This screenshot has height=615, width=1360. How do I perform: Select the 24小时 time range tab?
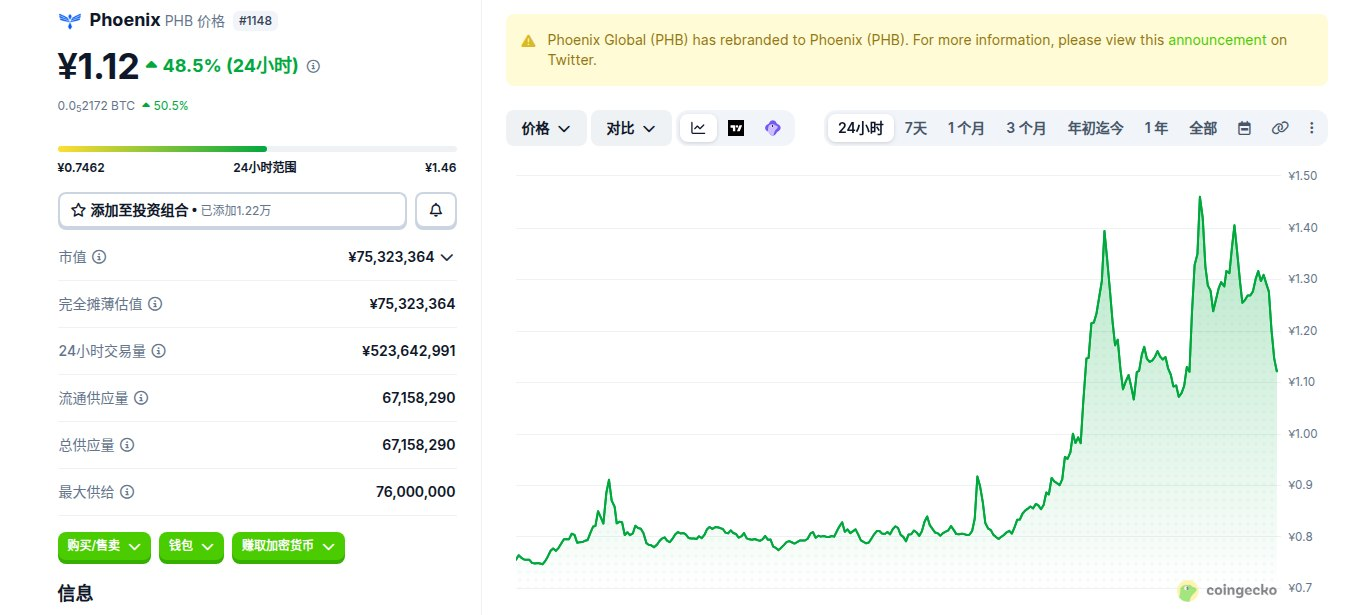tap(860, 128)
